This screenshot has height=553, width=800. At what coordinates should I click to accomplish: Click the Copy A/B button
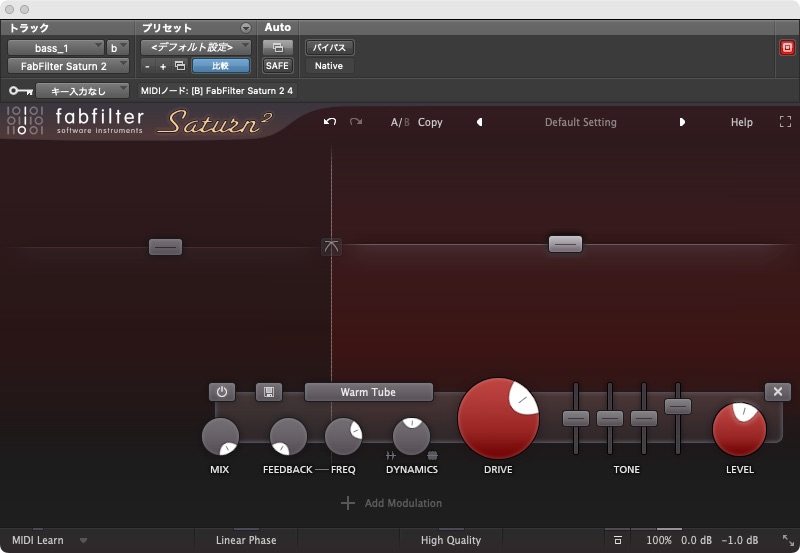430,122
